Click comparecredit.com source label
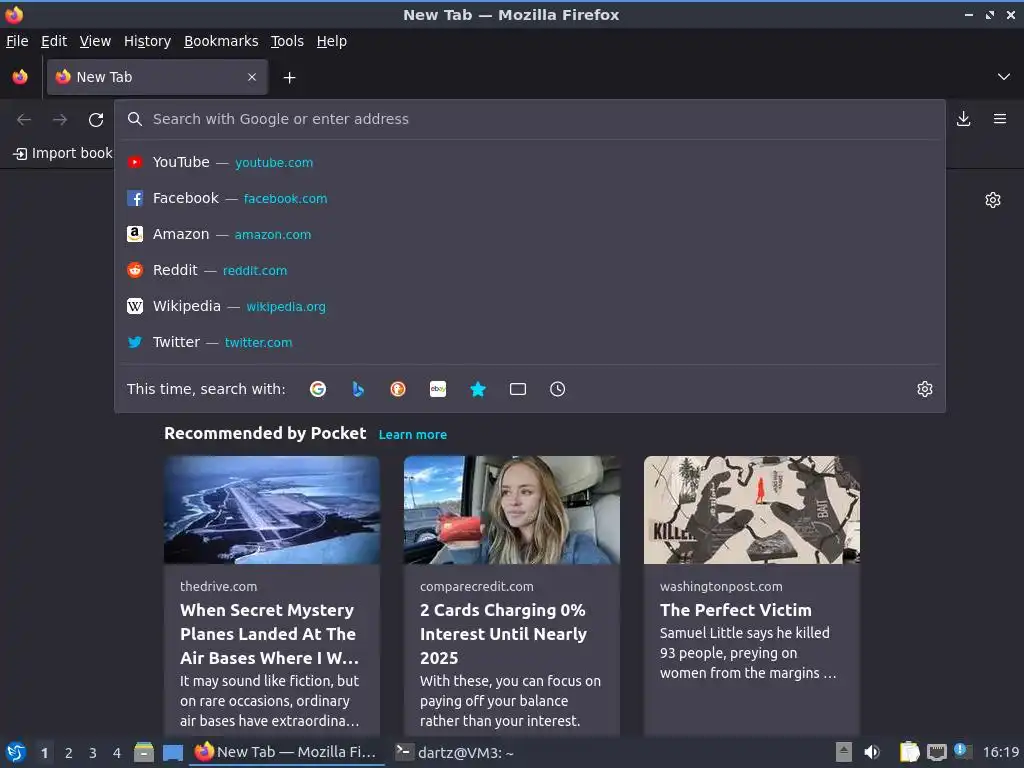Image resolution: width=1024 pixels, height=768 pixels. (x=477, y=586)
